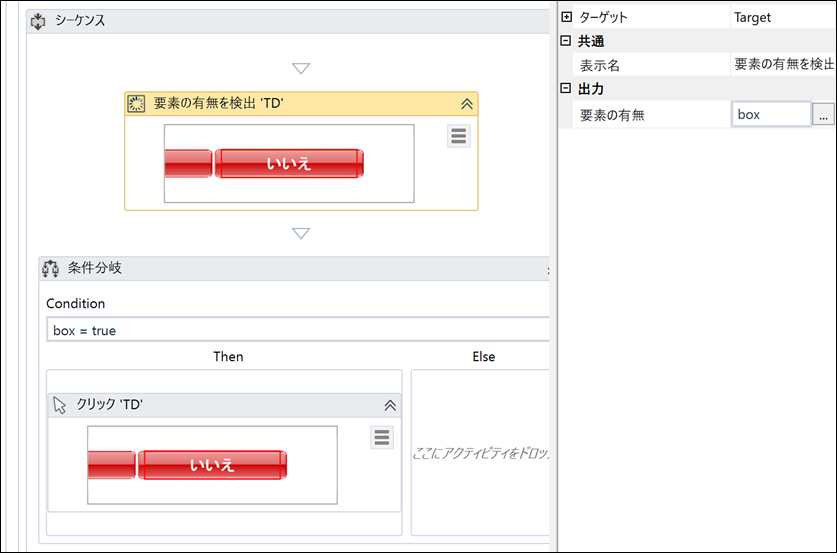Edit the 要素の有無 output field 'box'
This screenshot has height=553, width=837.
pos(771,114)
